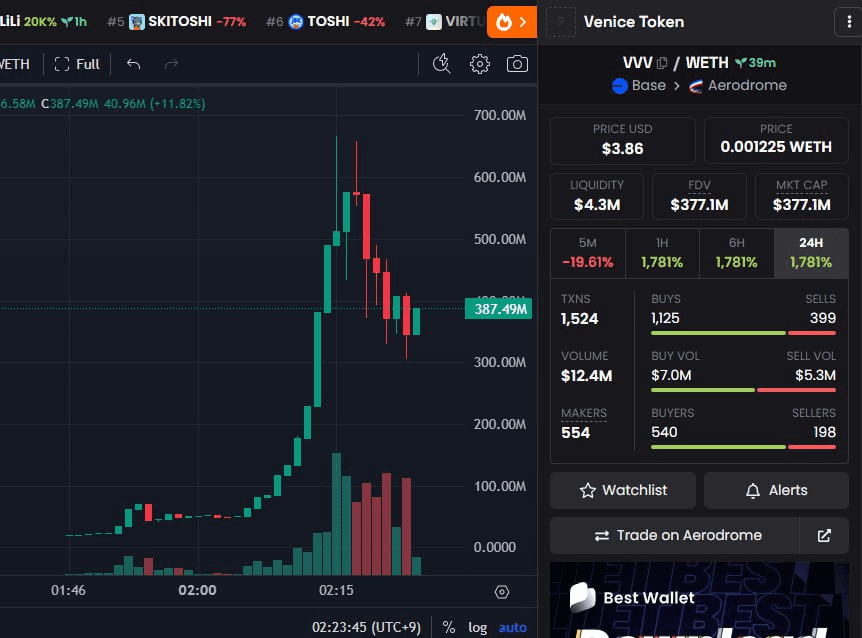Click the Venice Token title
Screen dimensions: 862x638
[634, 22]
